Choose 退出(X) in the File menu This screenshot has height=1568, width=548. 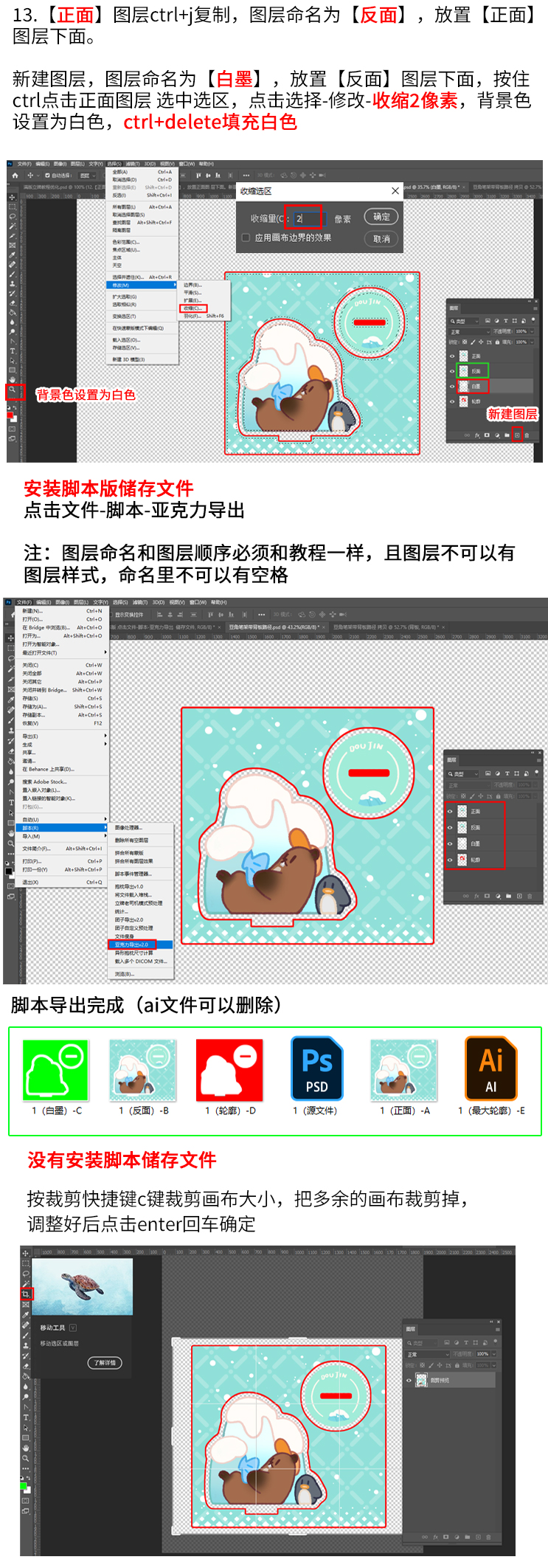(63, 882)
